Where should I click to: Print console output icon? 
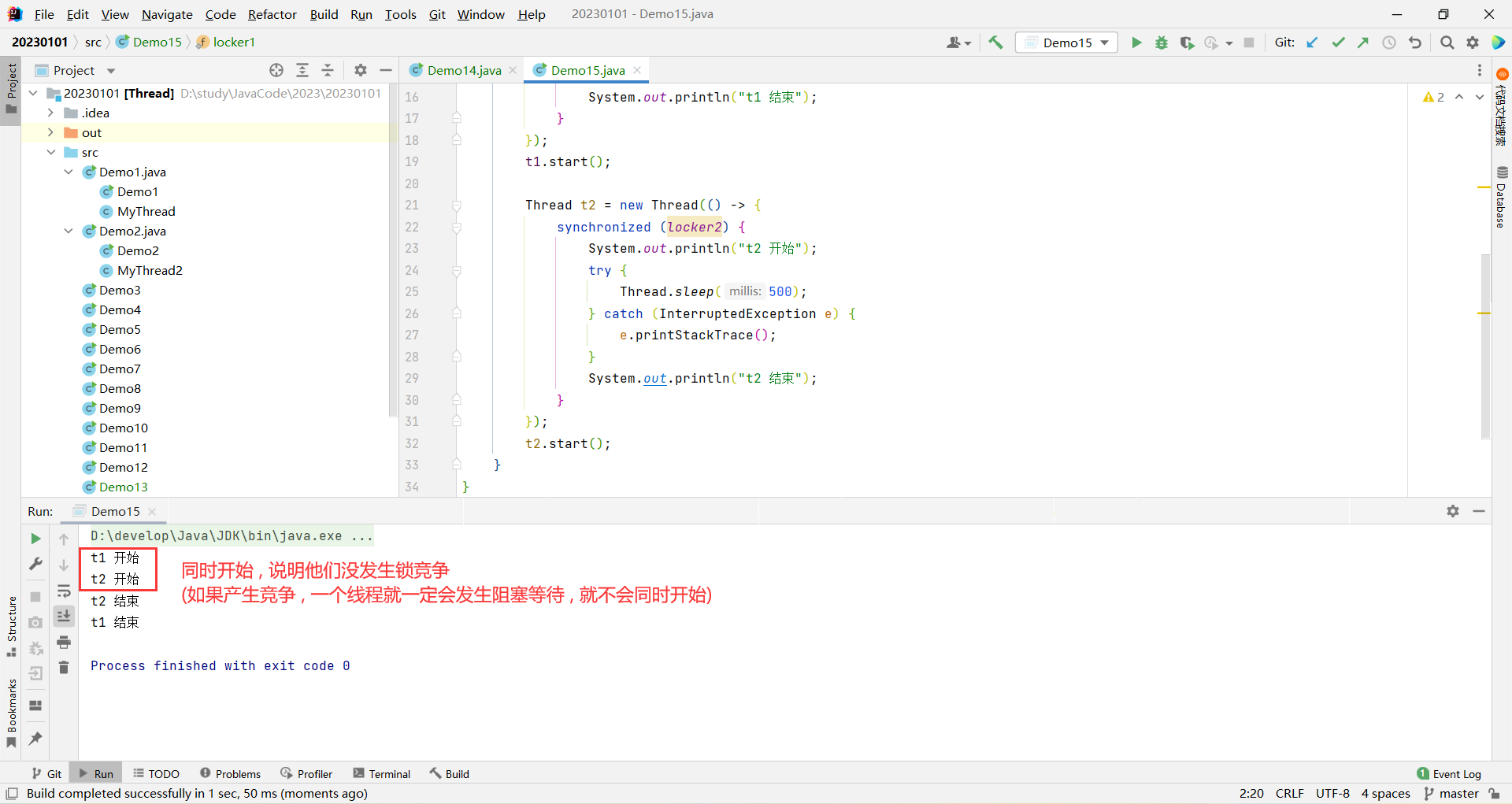click(64, 643)
